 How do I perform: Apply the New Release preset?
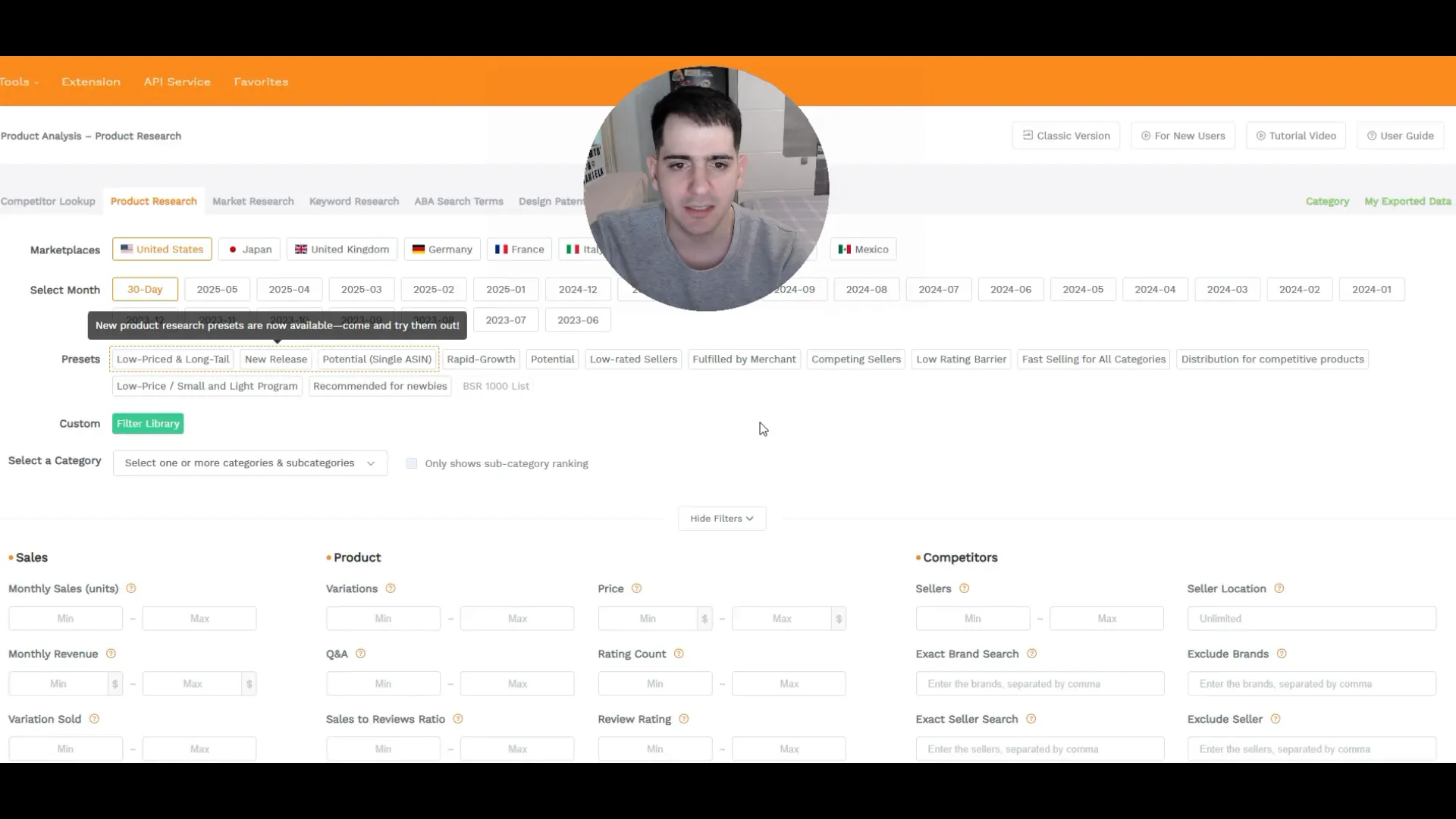coord(276,359)
